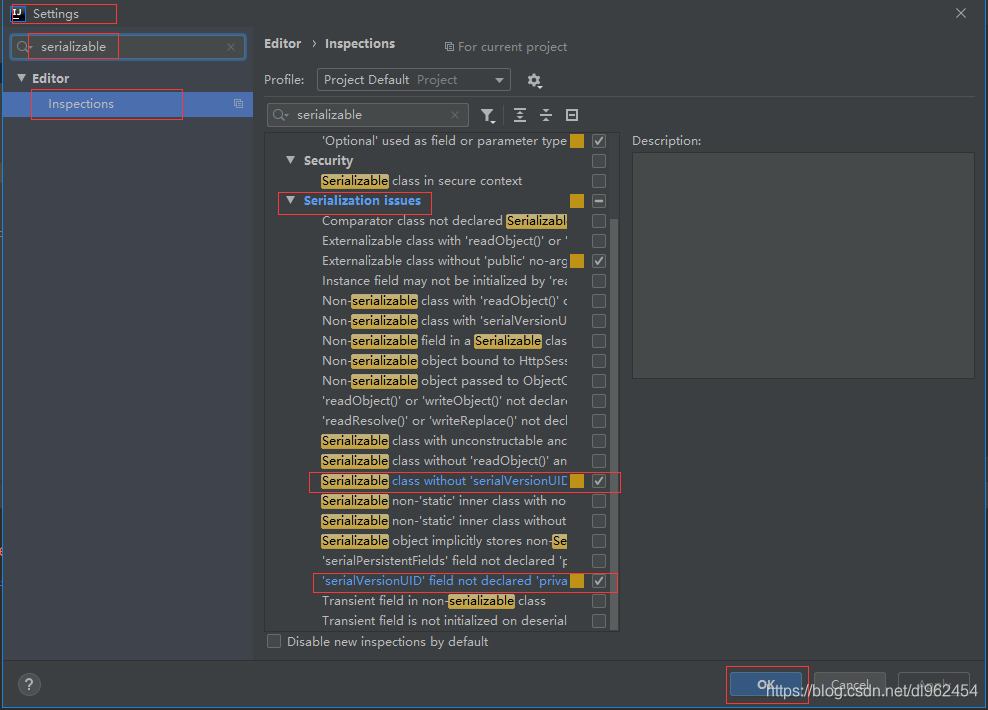Select 'Serializable non-static inner class with no' row
The height and width of the screenshot is (710, 988).
(x=444, y=501)
